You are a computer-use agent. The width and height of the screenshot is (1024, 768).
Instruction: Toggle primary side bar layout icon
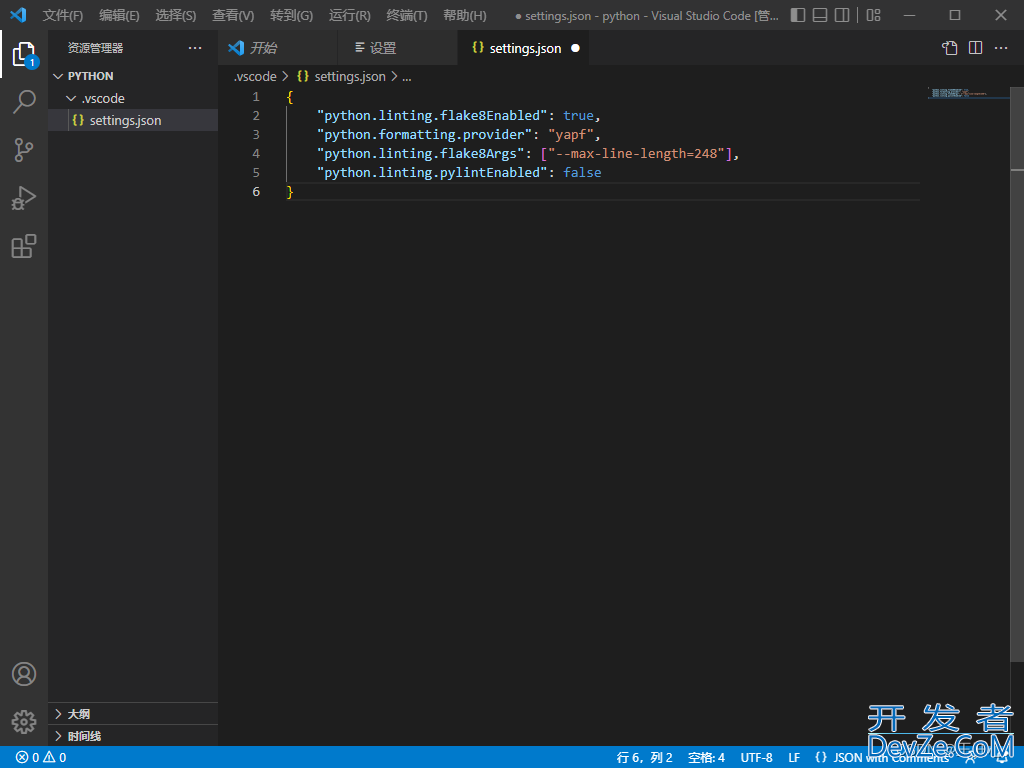click(797, 15)
